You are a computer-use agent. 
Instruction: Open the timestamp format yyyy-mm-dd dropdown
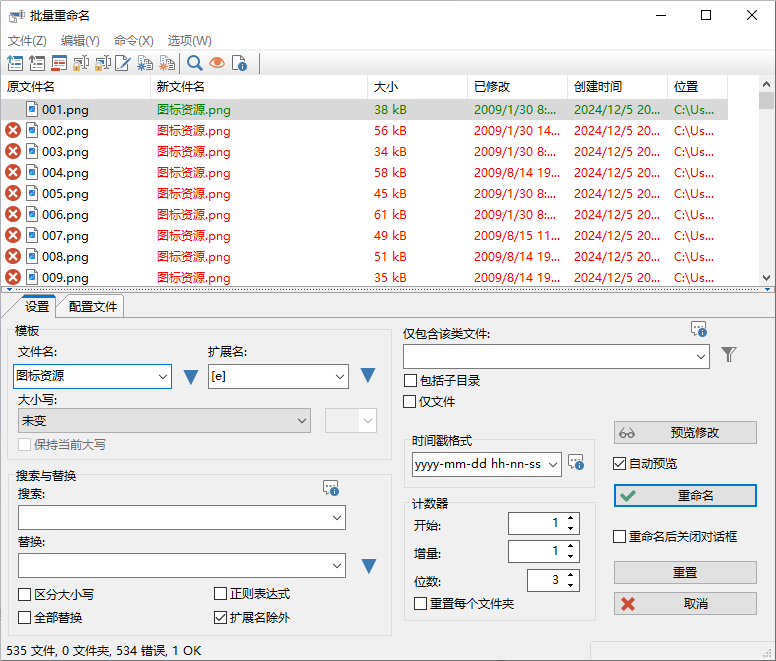point(553,464)
